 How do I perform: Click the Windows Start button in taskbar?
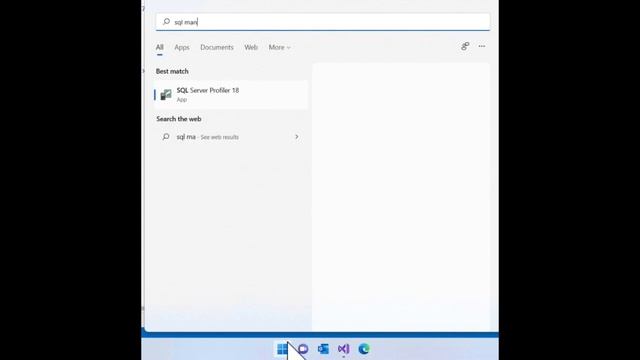click(282, 349)
